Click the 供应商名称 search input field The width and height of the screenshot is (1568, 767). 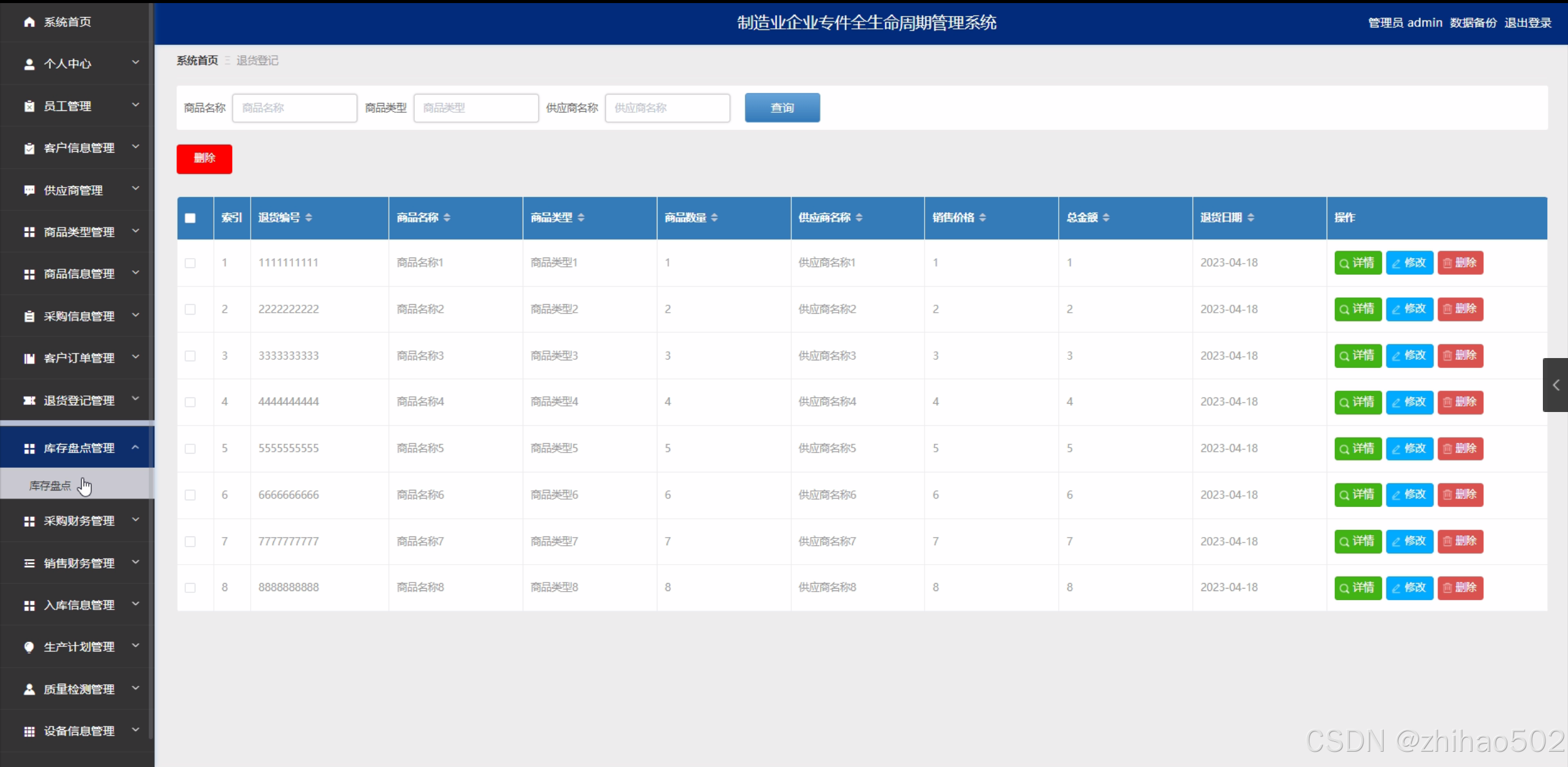(x=667, y=108)
